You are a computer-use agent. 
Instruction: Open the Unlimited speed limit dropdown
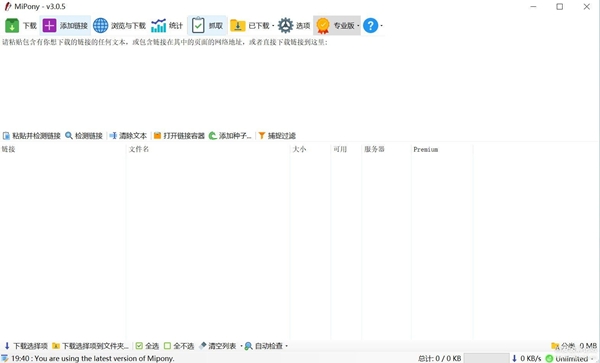tap(592, 358)
